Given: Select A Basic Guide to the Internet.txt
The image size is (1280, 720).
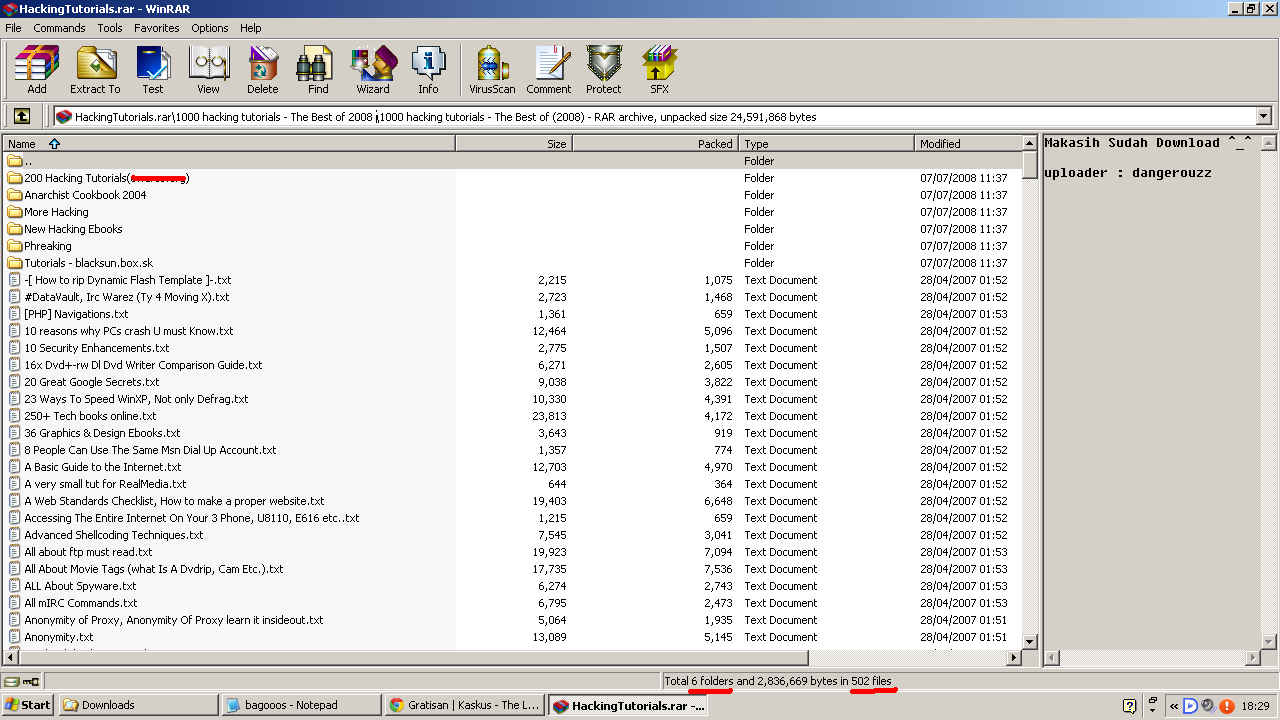Looking at the screenshot, I should (x=103, y=467).
